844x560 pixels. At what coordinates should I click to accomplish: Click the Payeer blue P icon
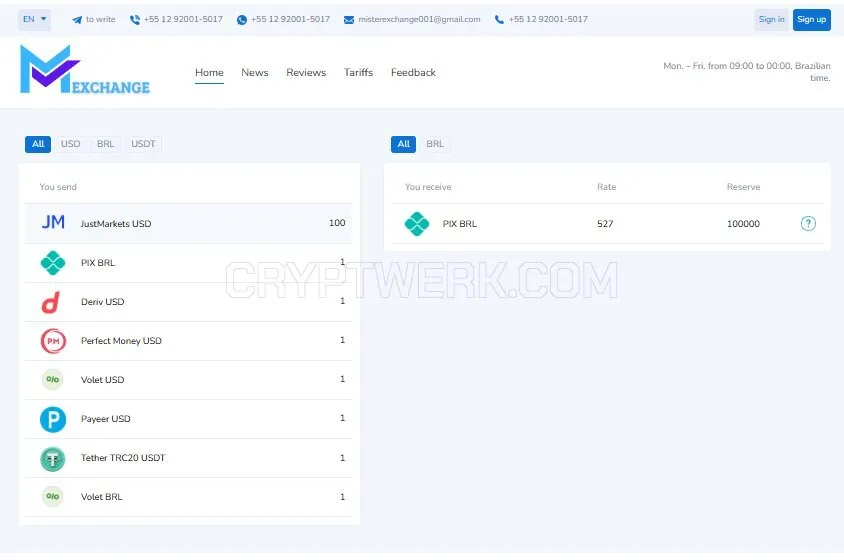pyautogui.click(x=53, y=419)
